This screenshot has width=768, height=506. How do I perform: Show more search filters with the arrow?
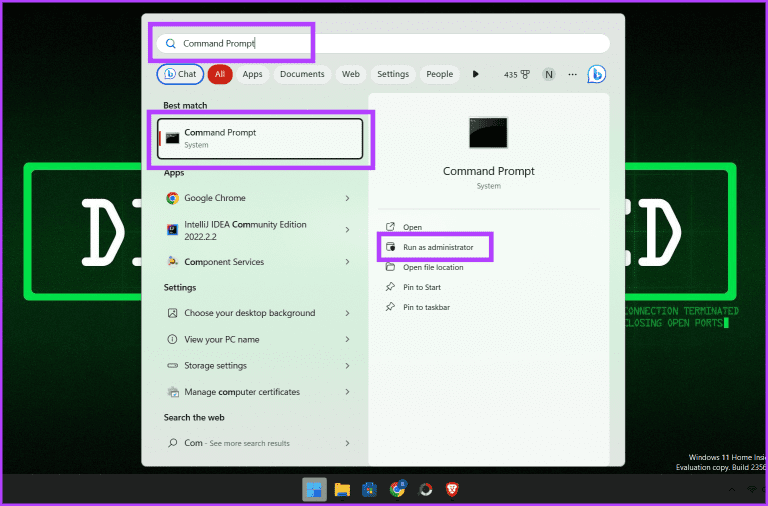(x=476, y=74)
